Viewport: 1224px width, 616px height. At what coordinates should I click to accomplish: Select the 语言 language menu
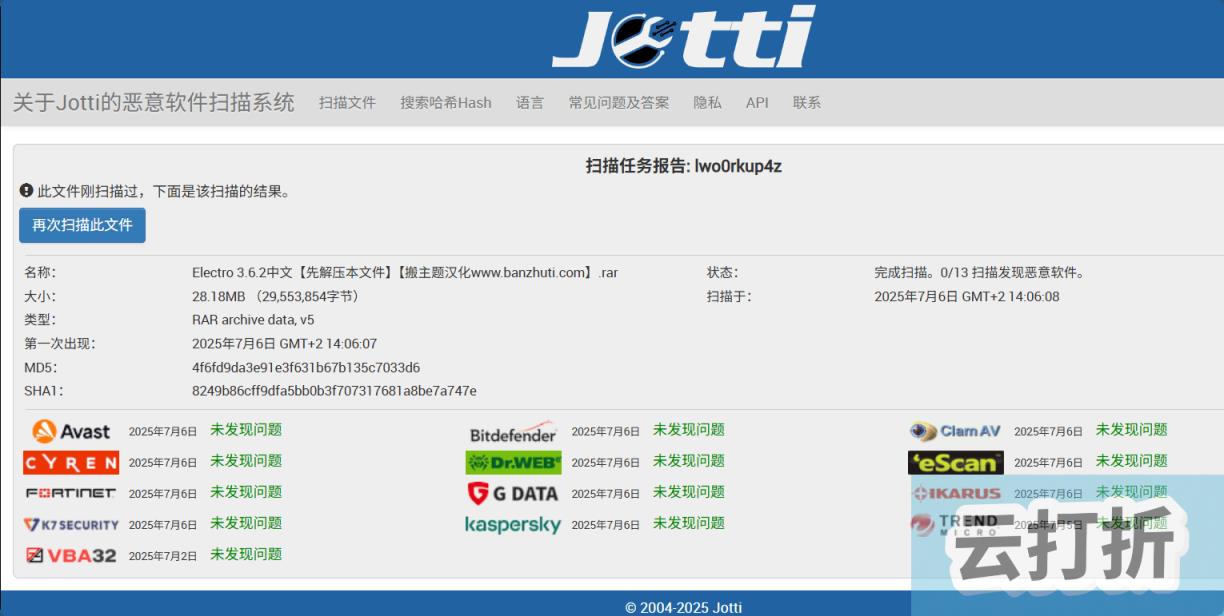(530, 102)
